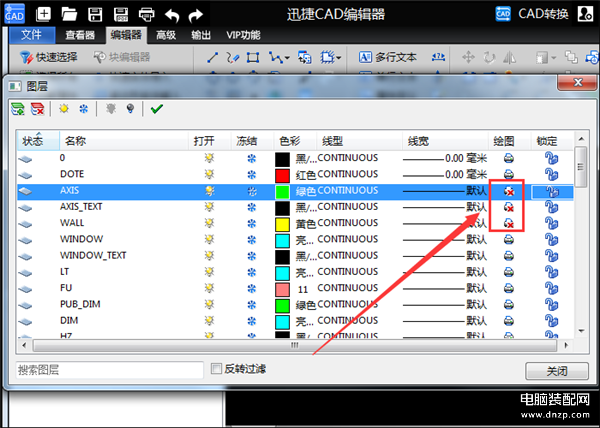Image resolution: width=600 pixels, height=428 pixels.
Task: Click the user account icon
Action: tap(585, 14)
